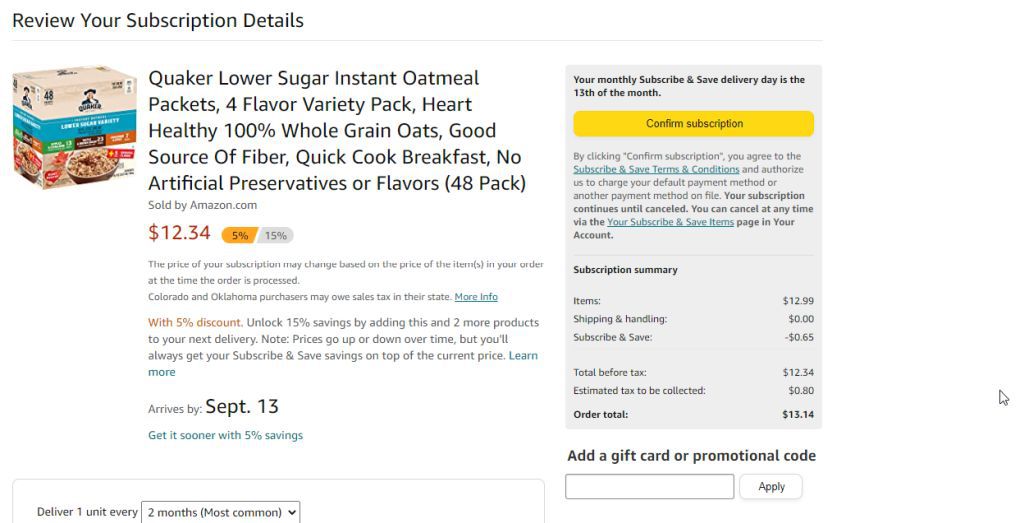Expand the delivery frequency dropdown

(x=221, y=513)
